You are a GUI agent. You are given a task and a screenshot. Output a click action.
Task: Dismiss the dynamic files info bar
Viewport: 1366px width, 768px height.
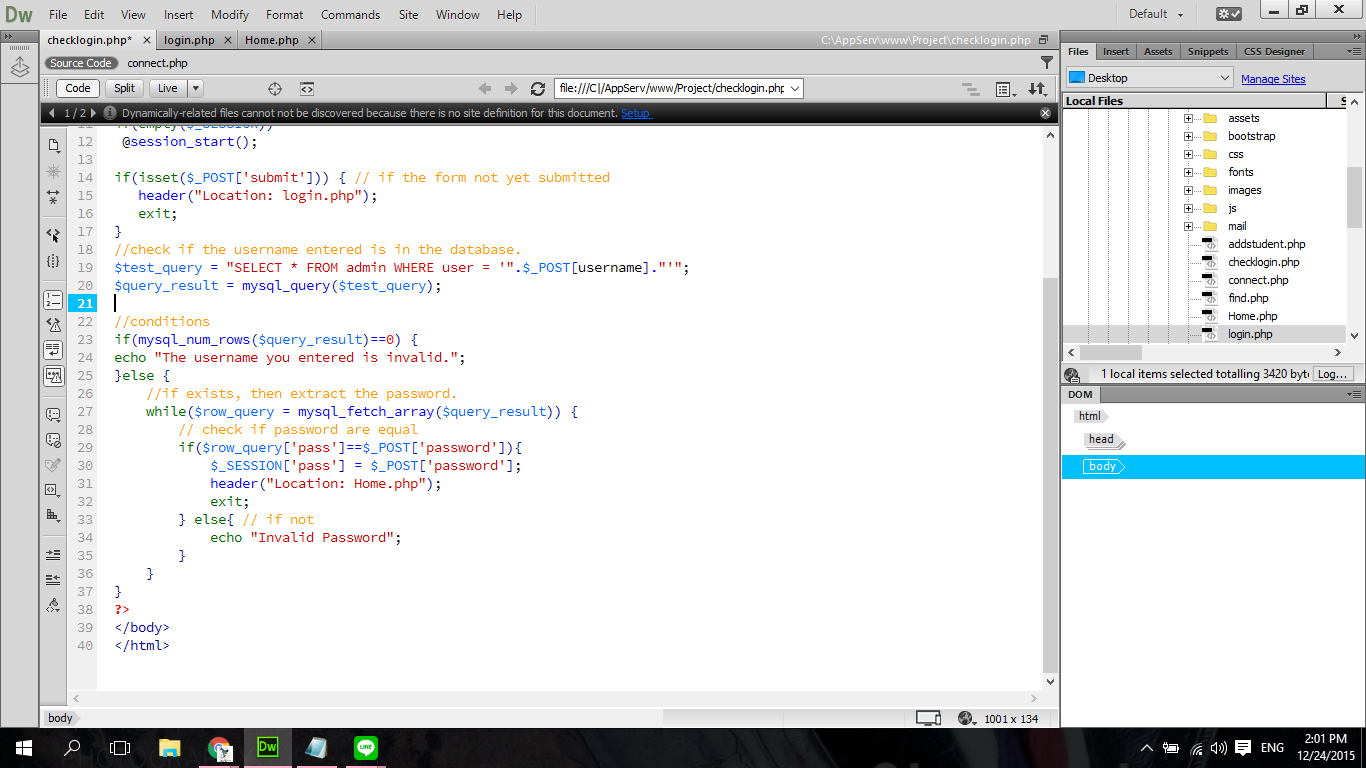click(x=1045, y=113)
